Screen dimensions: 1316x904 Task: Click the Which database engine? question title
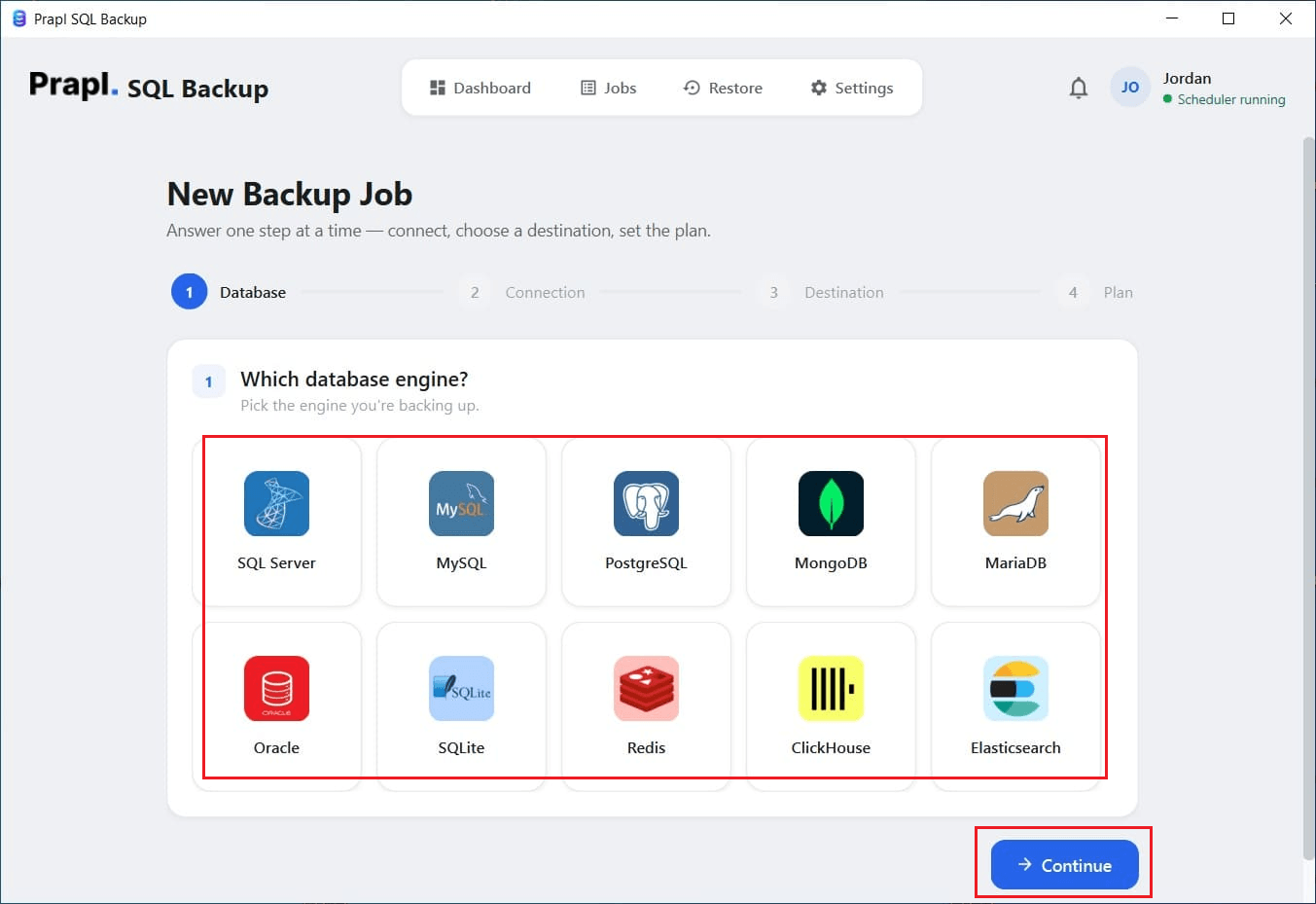coord(354,379)
